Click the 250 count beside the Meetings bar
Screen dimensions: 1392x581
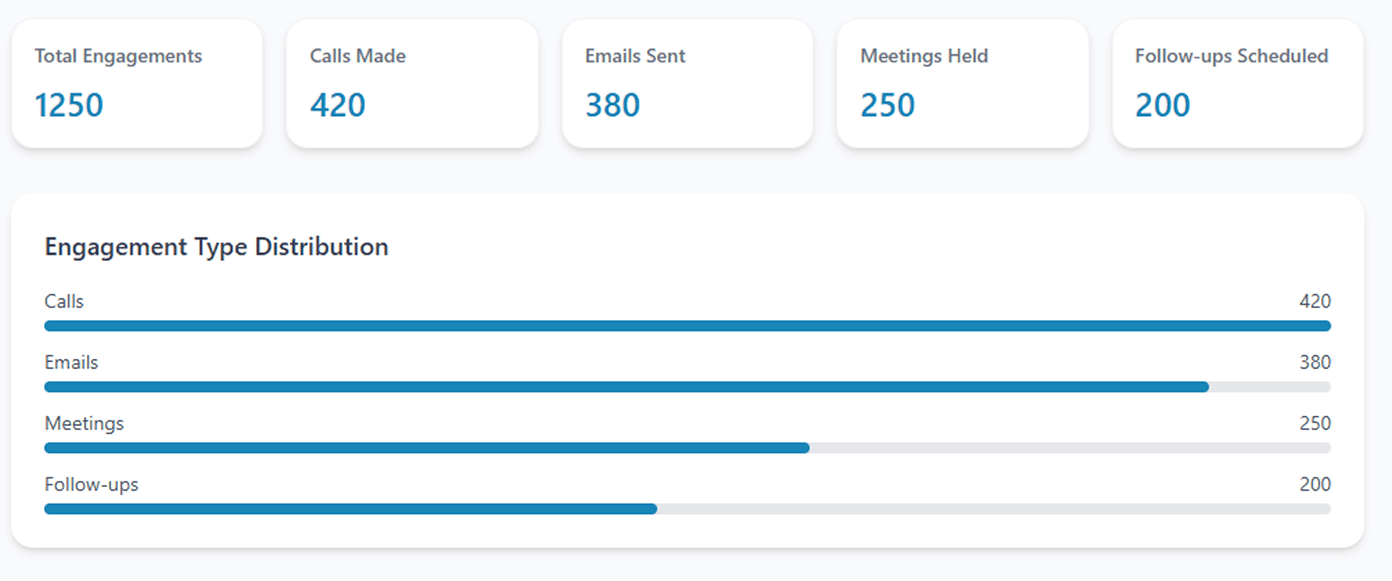(x=1315, y=423)
